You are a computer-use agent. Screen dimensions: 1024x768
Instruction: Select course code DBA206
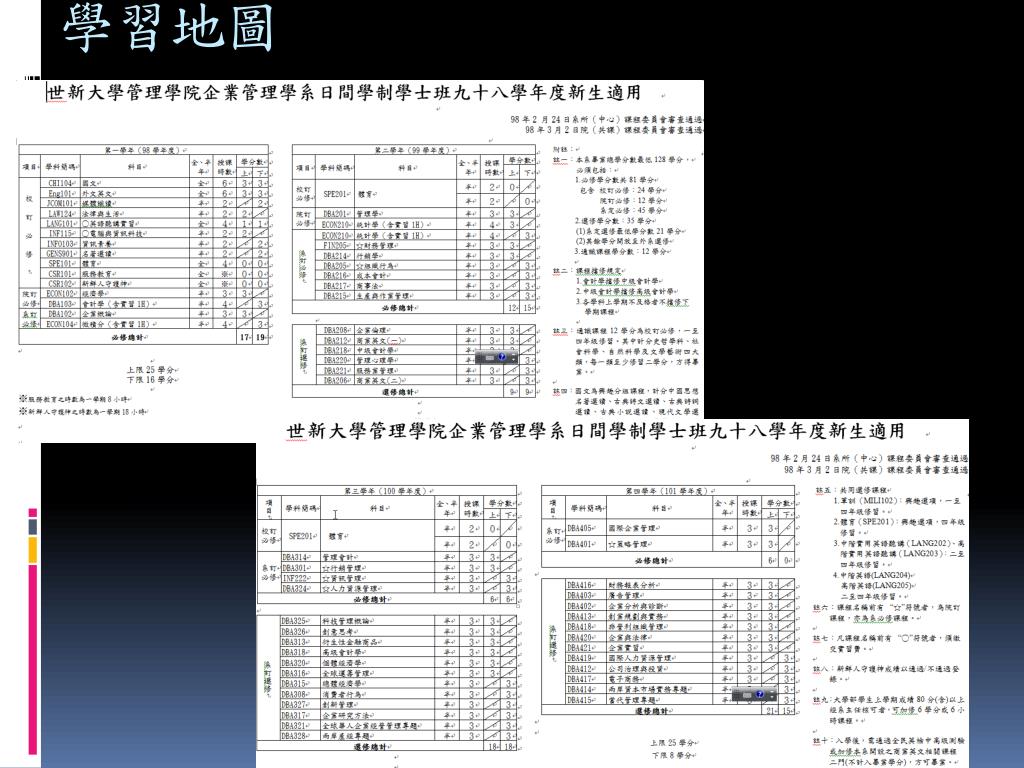click(336, 380)
